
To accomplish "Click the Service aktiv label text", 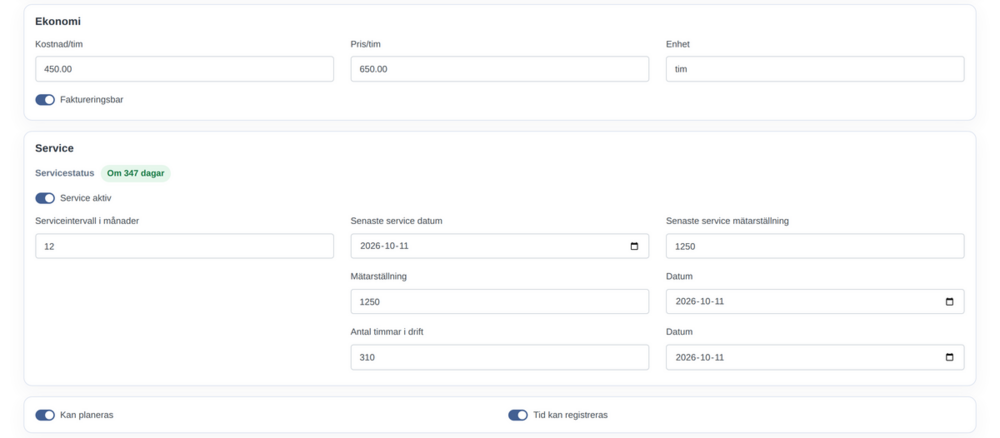I will point(85,198).
